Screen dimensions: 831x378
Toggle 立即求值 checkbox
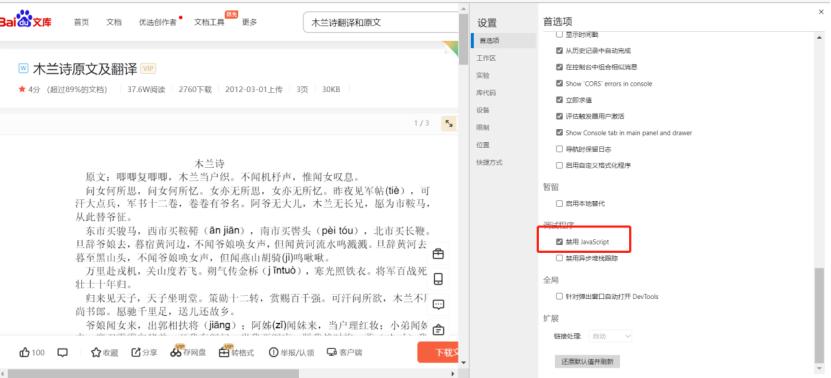coord(559,100)
